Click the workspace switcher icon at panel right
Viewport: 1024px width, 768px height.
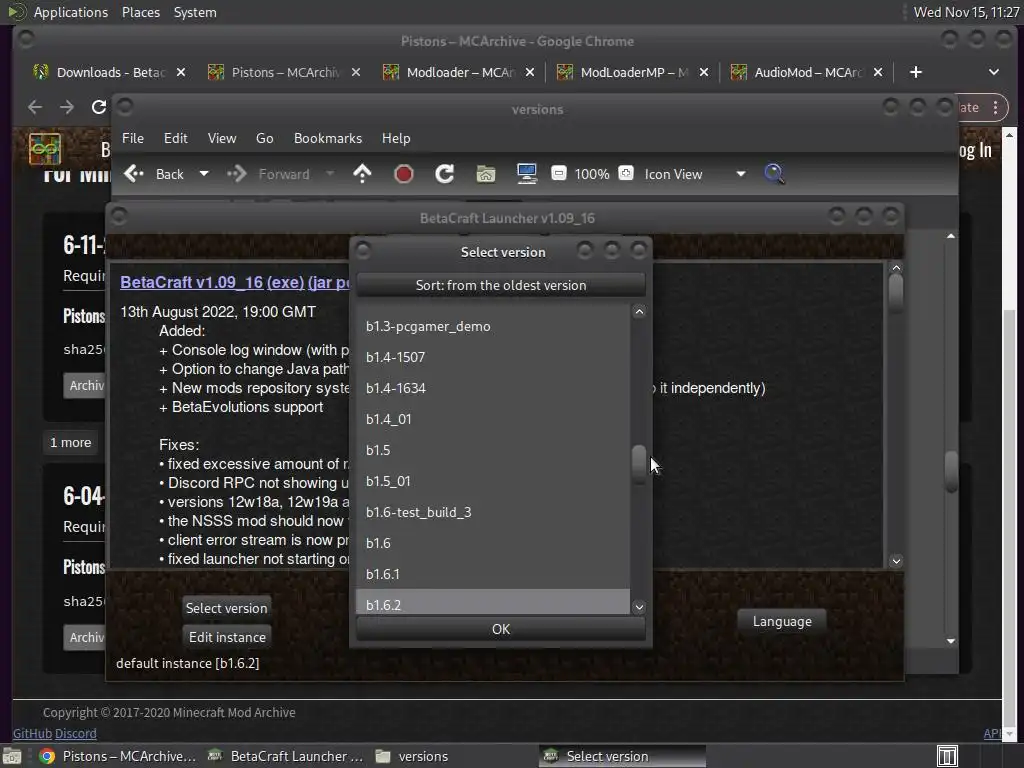coord(947,756)
